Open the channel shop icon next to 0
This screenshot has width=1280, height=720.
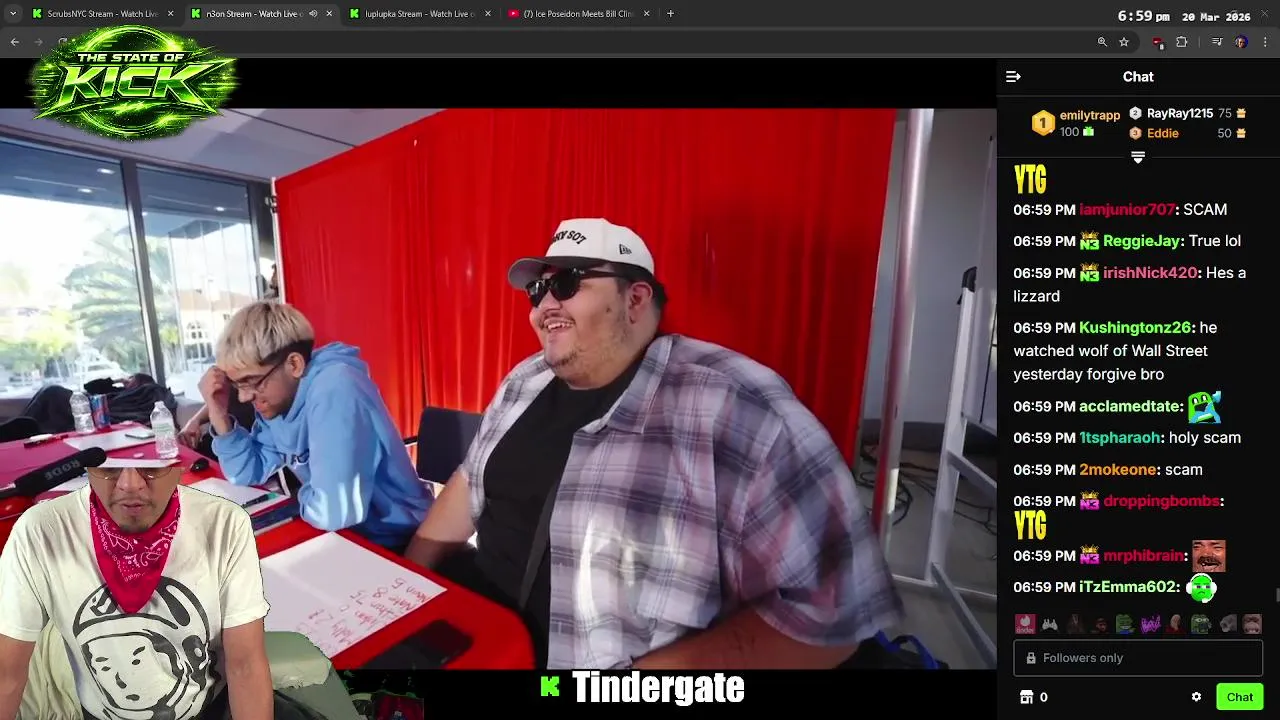click(1026, 697)
